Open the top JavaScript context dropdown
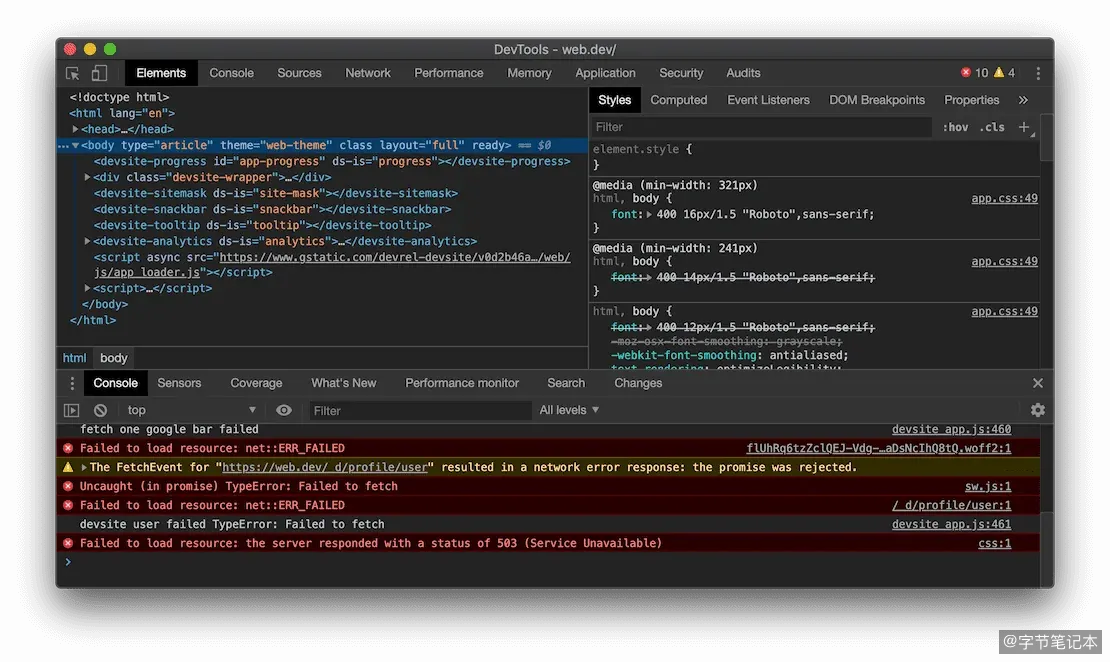The height and width of the screenshot is (662, 1110). [191, 410]
